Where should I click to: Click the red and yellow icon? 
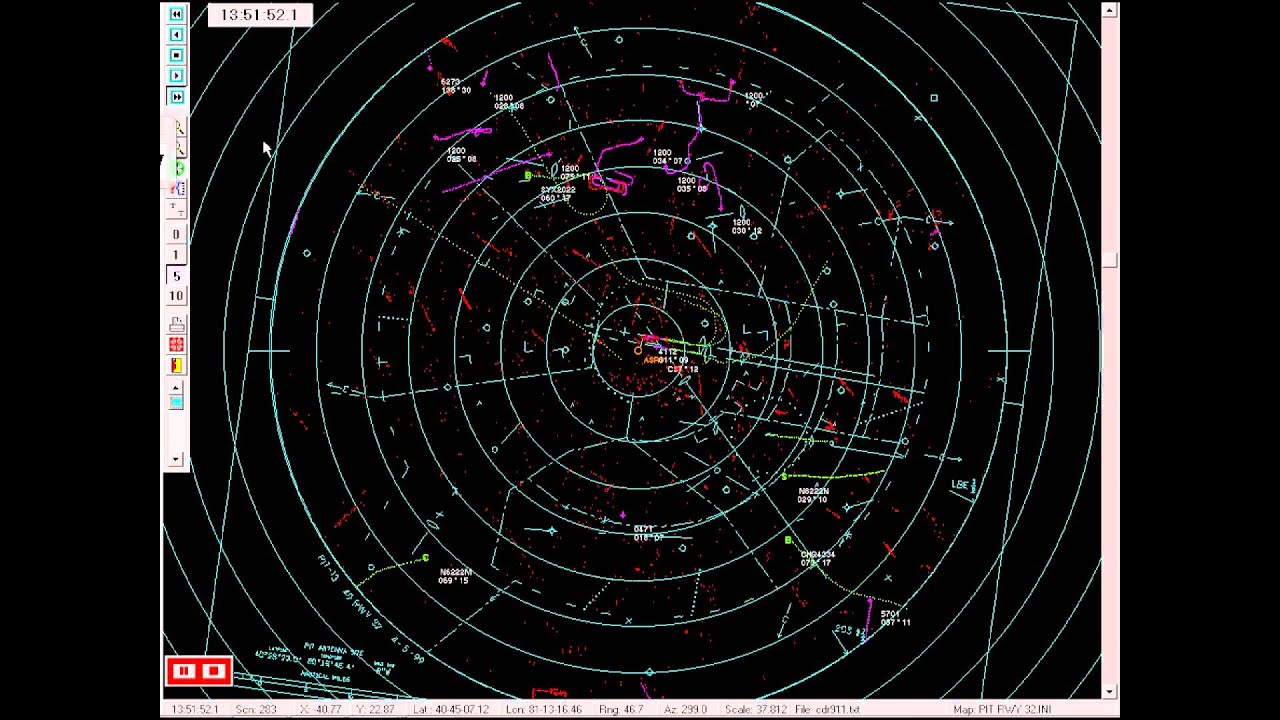click(x=177, y=366)
